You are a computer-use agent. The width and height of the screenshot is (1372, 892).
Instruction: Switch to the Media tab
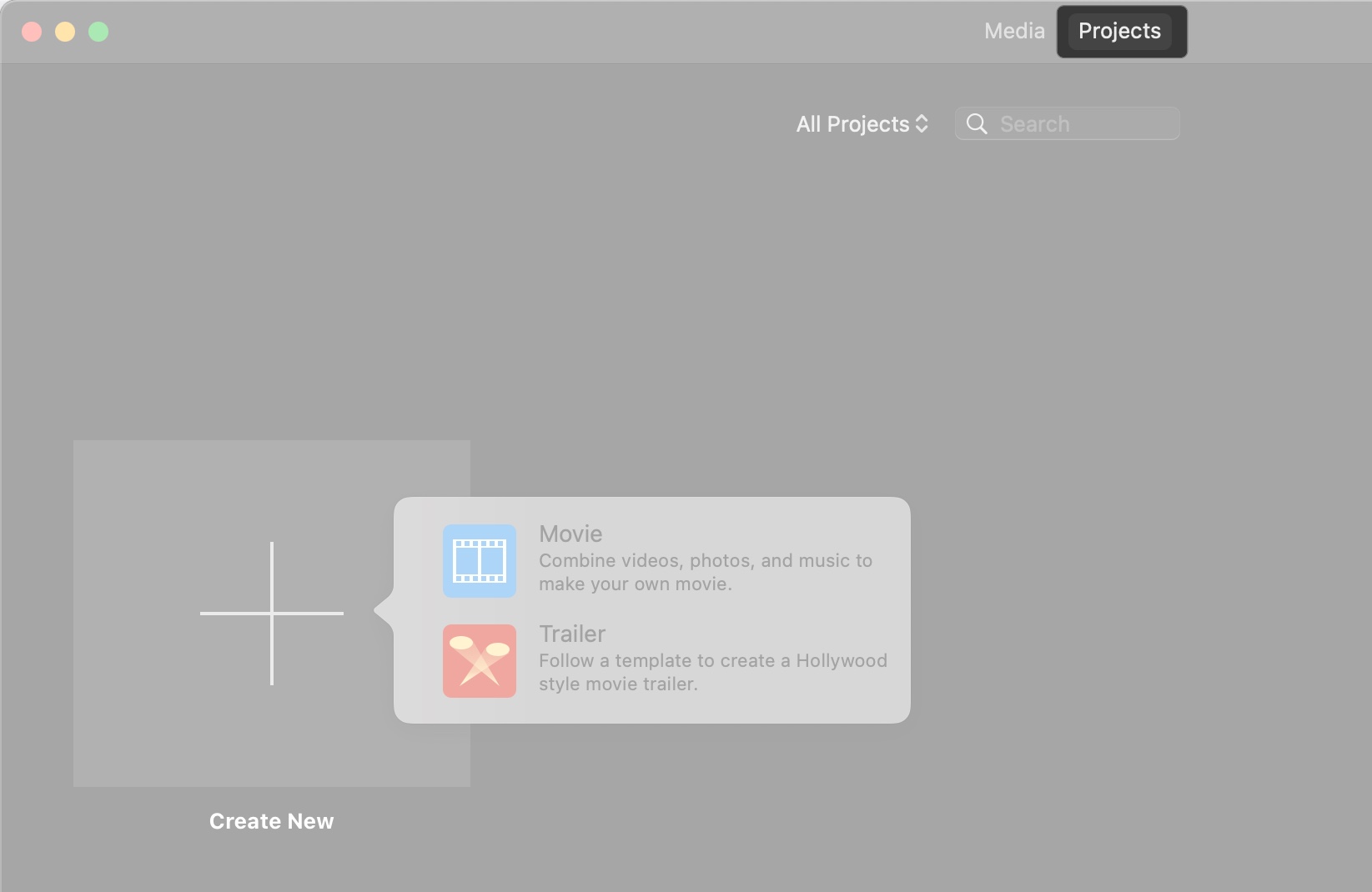tap(1013, 31)
